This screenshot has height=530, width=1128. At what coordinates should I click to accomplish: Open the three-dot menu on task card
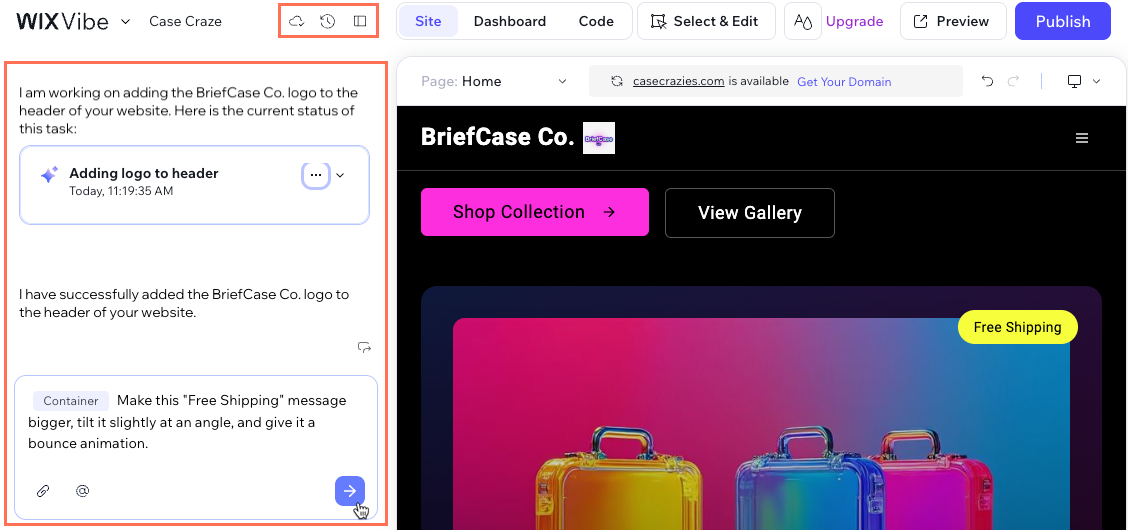[315, 175]
